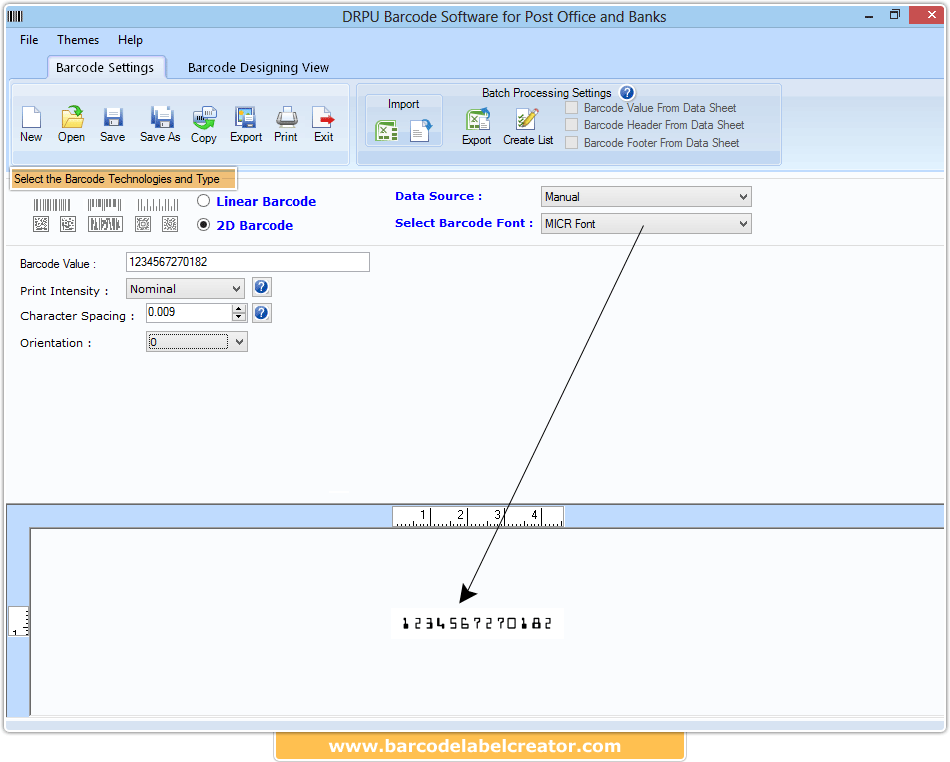The image size is (950, 762).
Task: Select the 2D Barcode radio button
Action: (203, 225)
